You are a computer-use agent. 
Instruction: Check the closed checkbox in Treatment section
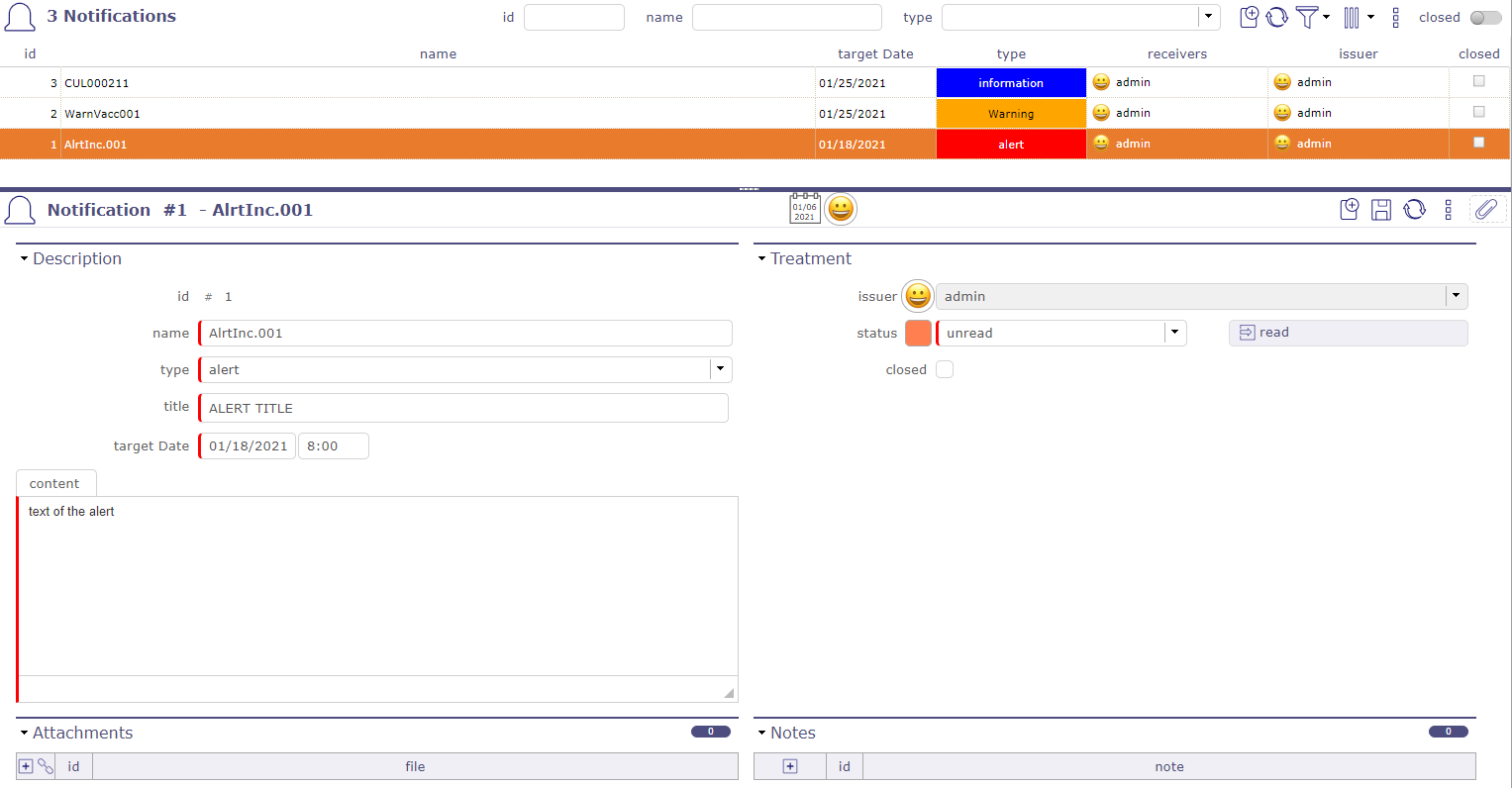pos(945,369)
